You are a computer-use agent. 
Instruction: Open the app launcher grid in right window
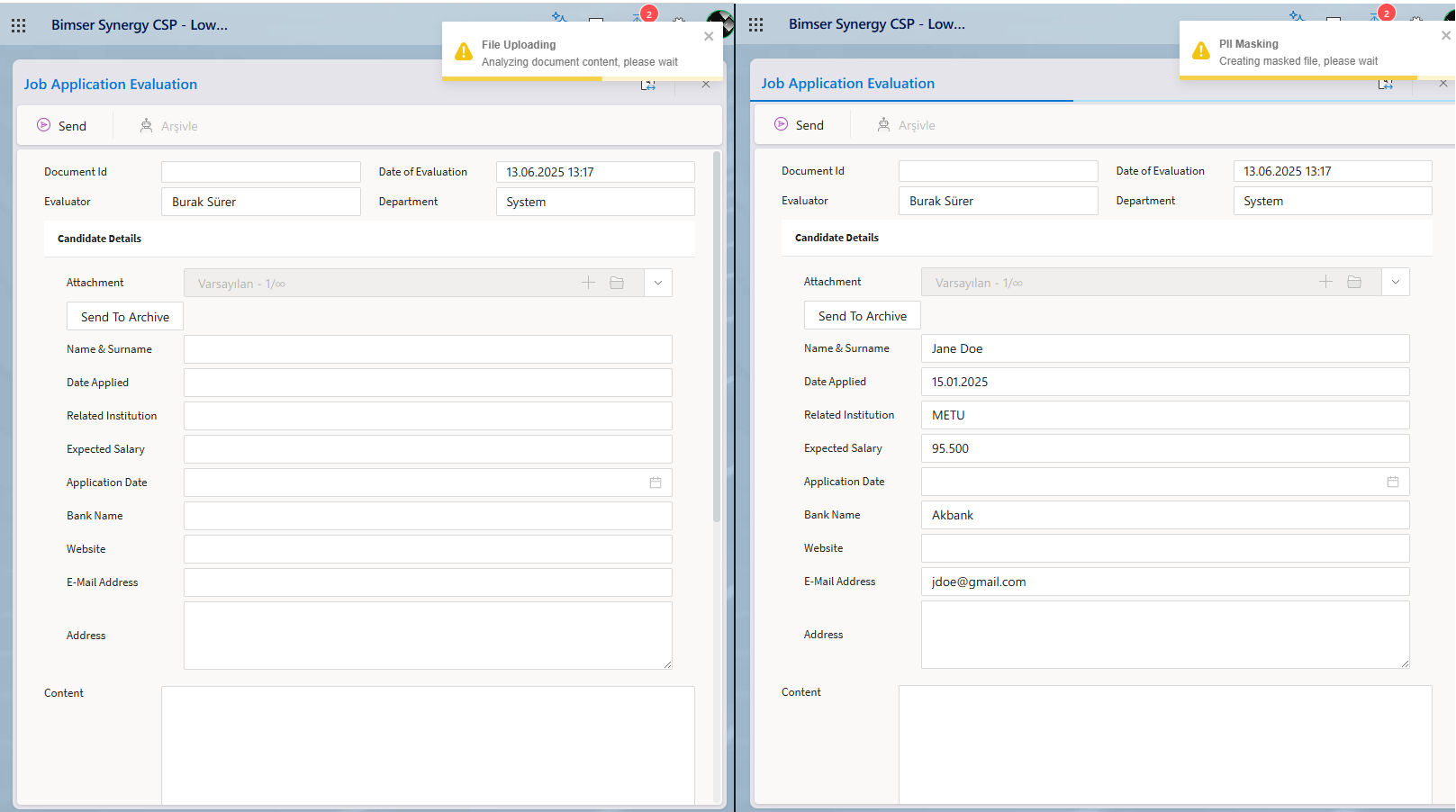point(755,24)
